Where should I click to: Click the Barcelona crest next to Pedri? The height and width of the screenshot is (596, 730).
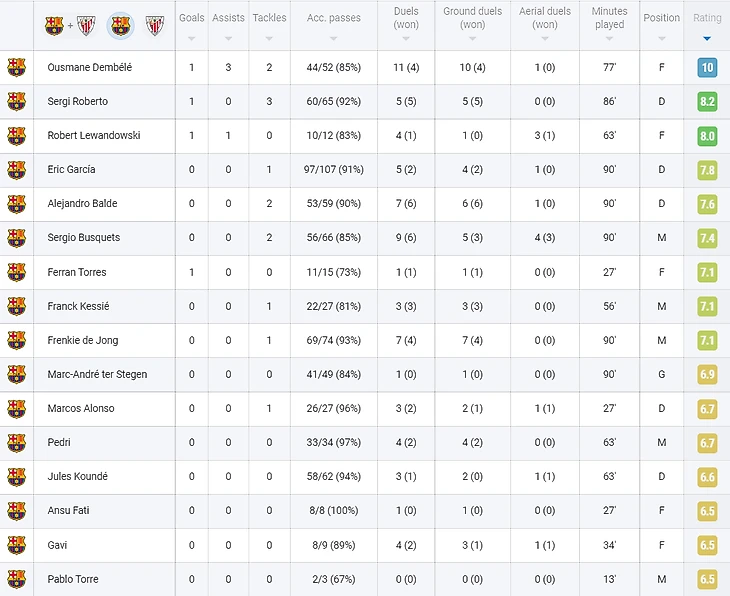point(16,442)
